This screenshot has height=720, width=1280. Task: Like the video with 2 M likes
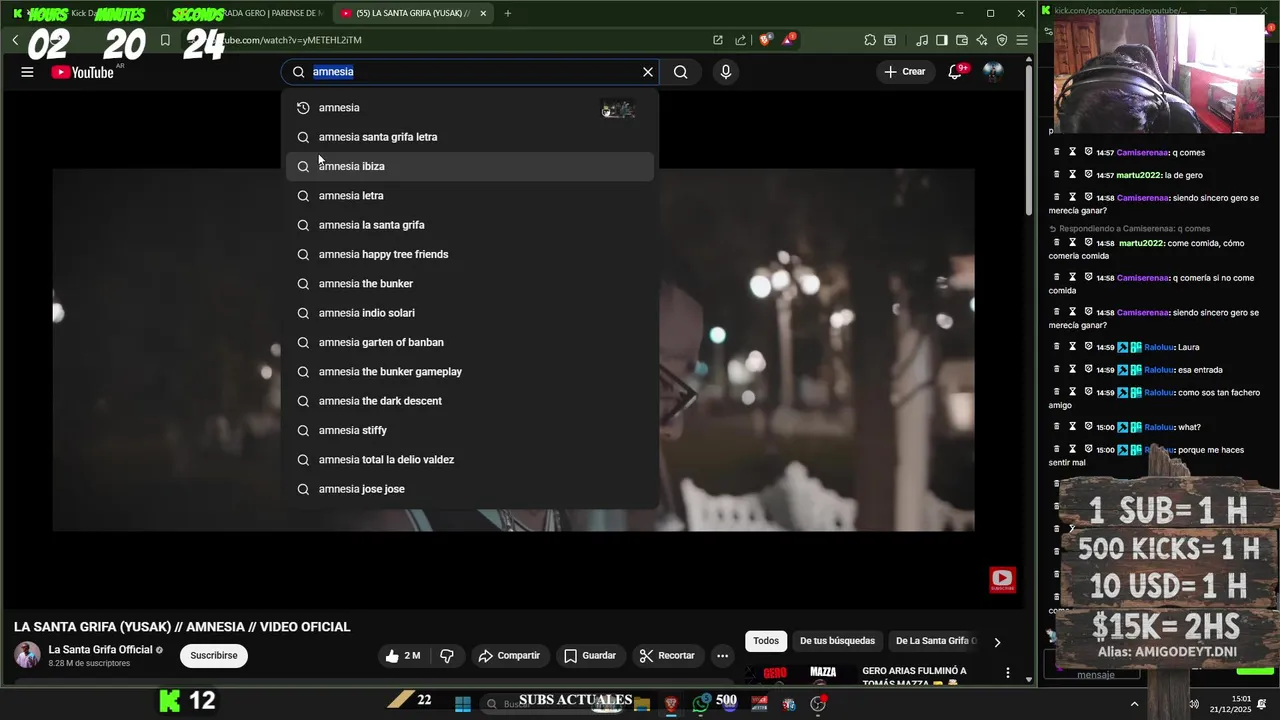[403, 656]
